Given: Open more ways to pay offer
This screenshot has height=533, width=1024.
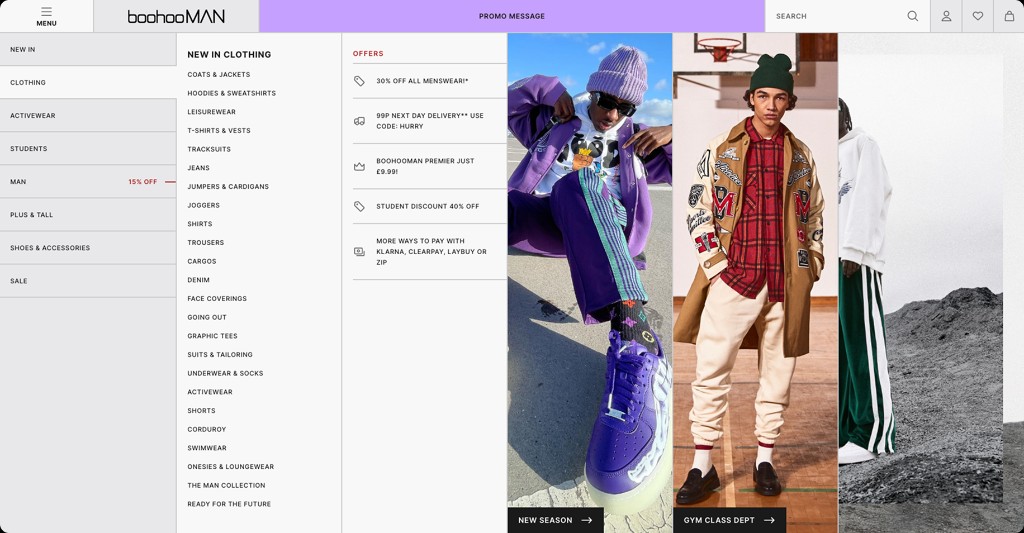Looking at the screenshot, I should (430, 251).
